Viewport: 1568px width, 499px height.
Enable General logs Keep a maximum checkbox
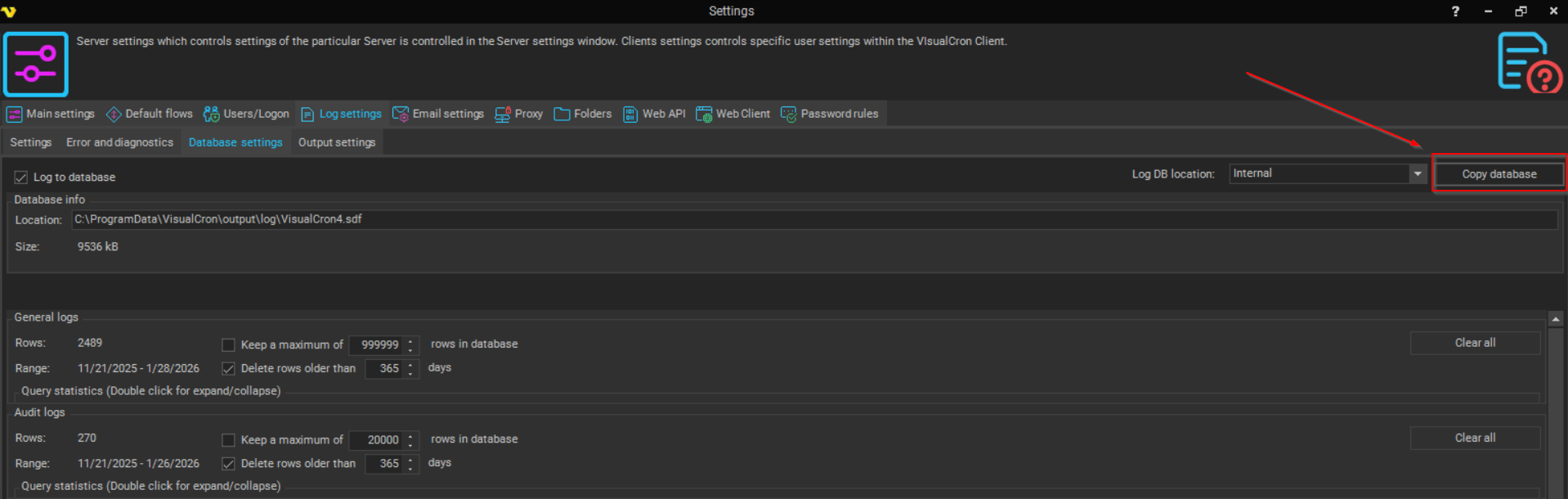coord(228,345)
